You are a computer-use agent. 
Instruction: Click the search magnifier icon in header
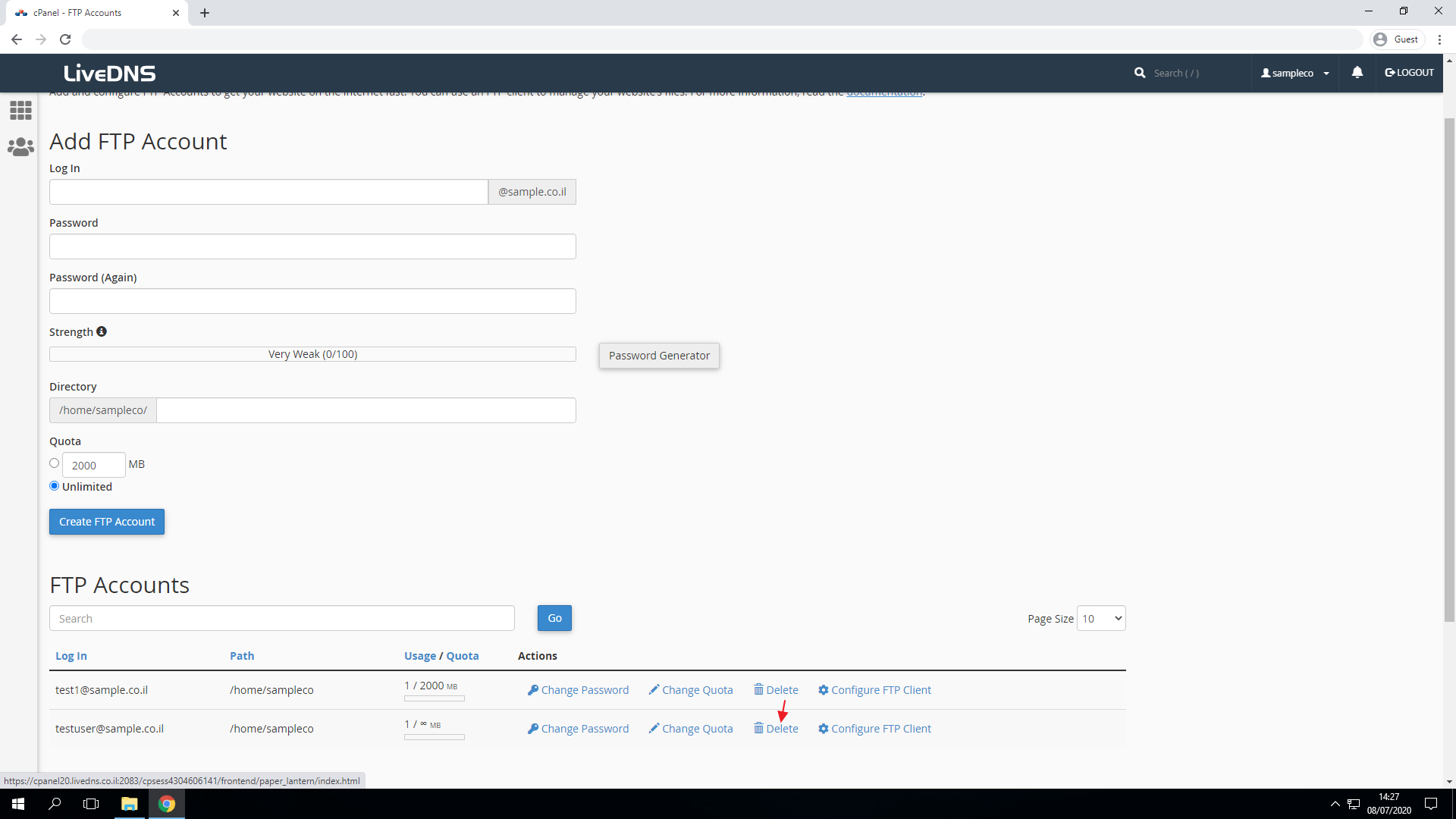[1140, 73]
